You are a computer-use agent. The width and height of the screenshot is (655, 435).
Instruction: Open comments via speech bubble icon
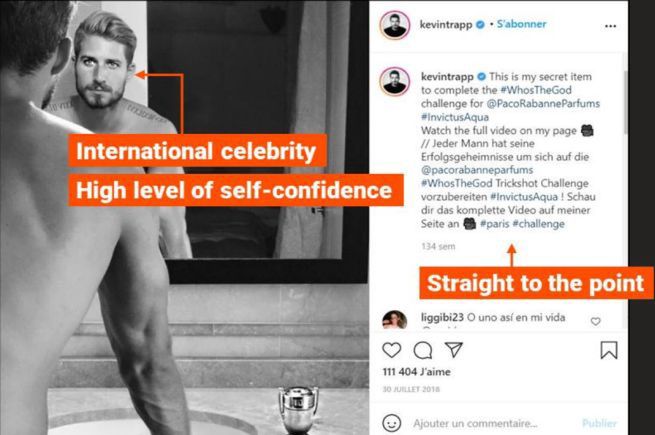(x=423, y=350)
